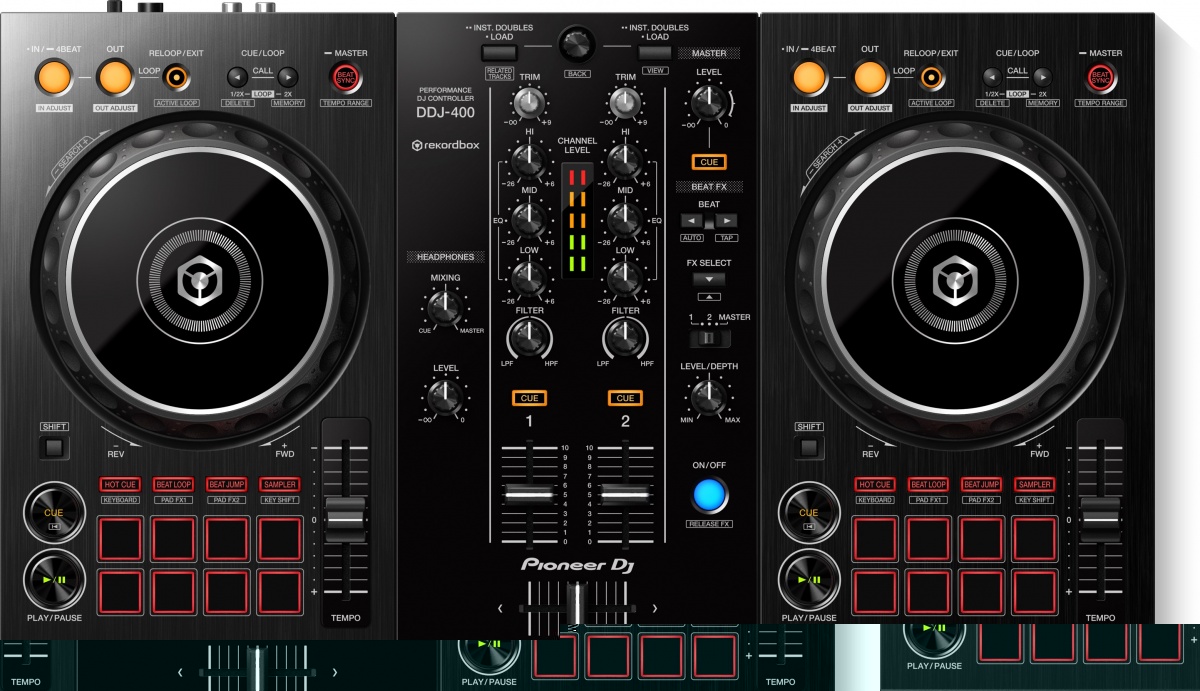Trigger first top-row performance pad, right deck
Image resolution: width=1200 pixels, height=691 pixels.
(876, 539)
